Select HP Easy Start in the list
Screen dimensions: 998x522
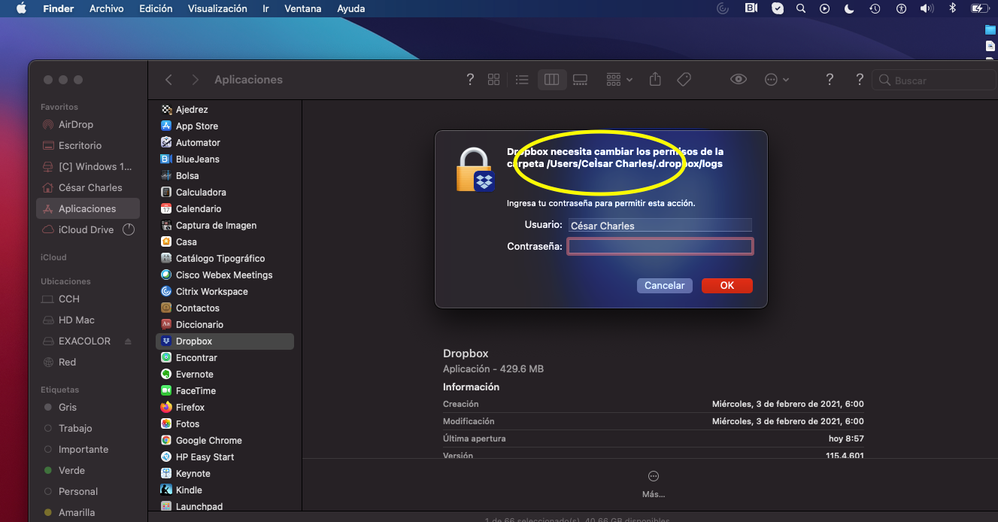click(225, 457)
